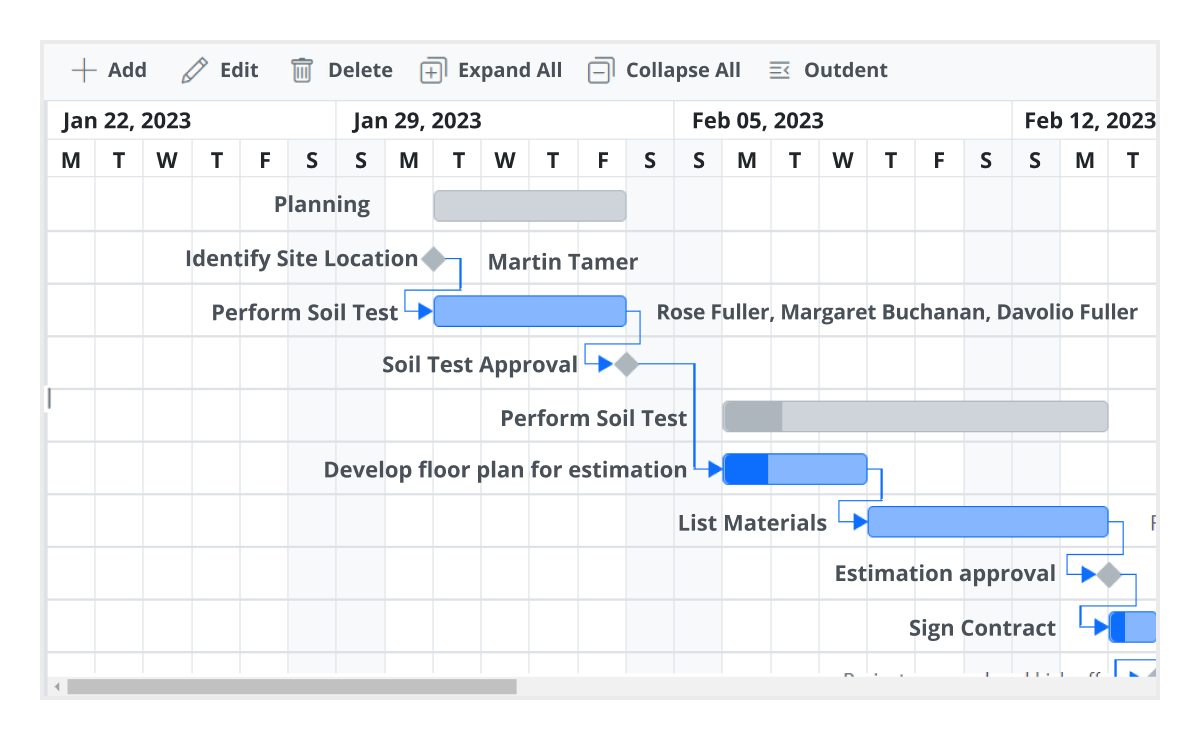Click the Edit pencil icon
The height and width of the screenshot is (740, 1200).
[193, 70]
